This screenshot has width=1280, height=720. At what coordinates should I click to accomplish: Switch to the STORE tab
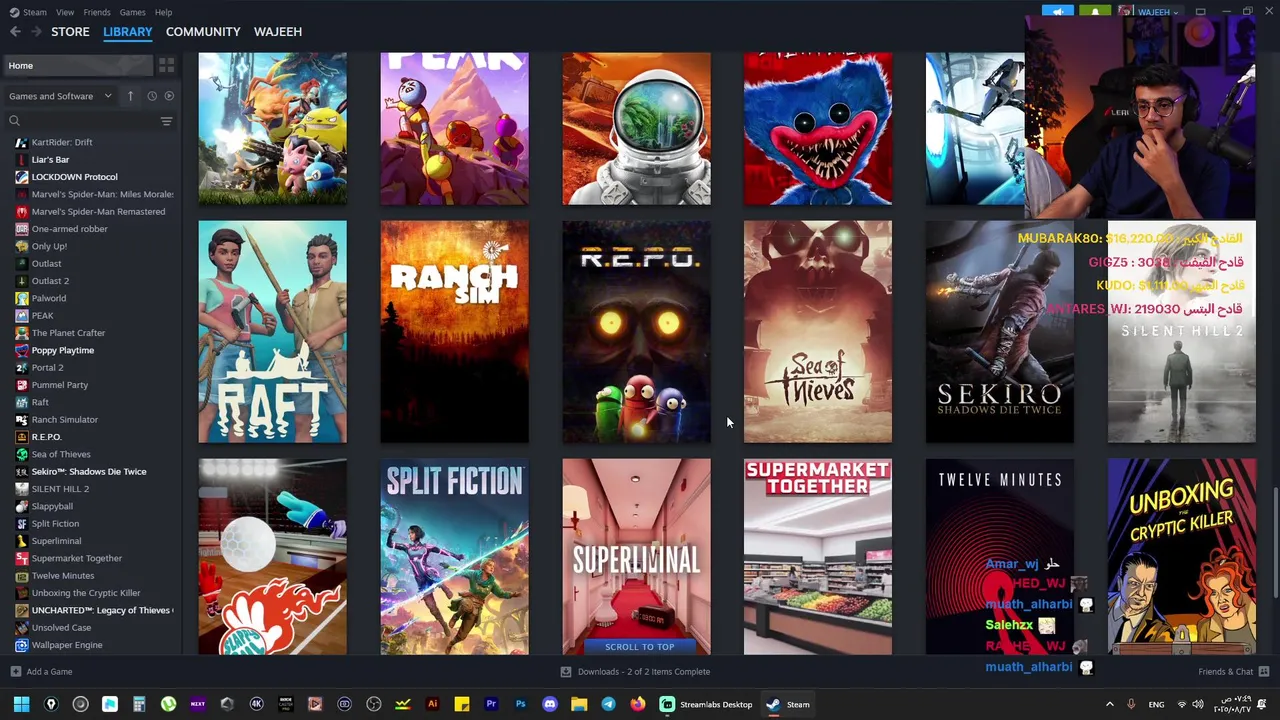(x=70, y=32)
